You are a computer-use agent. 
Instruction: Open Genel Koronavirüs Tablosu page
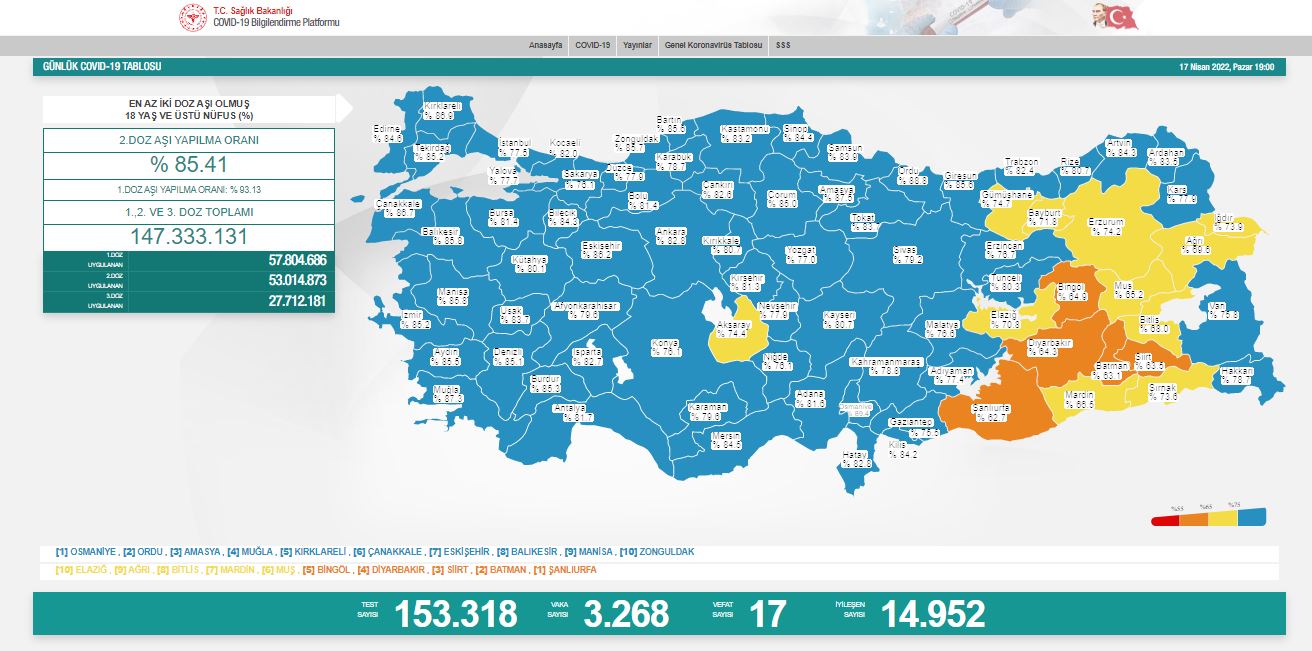pyautogui.click(x=714, y=46)
